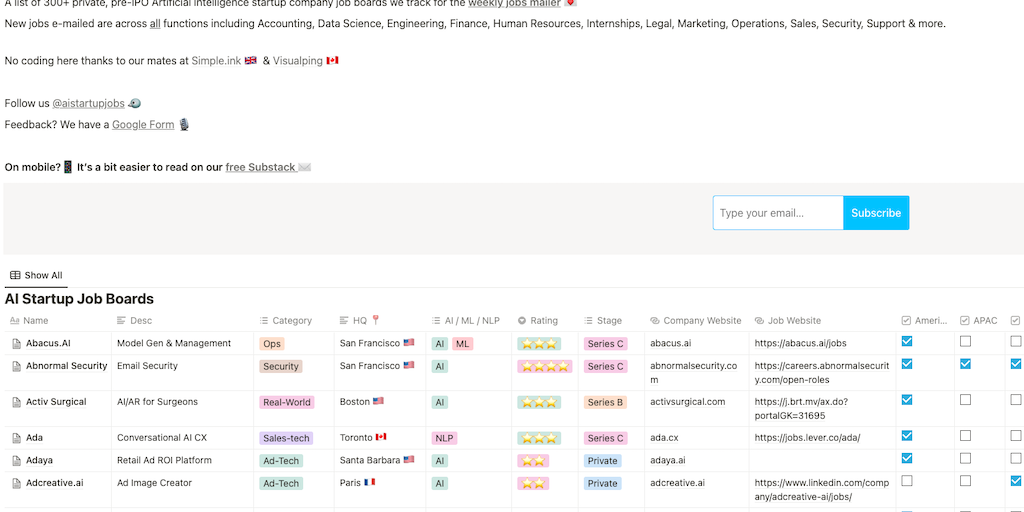Click the Ops category tag for Abacus.AI

(272, 344)
